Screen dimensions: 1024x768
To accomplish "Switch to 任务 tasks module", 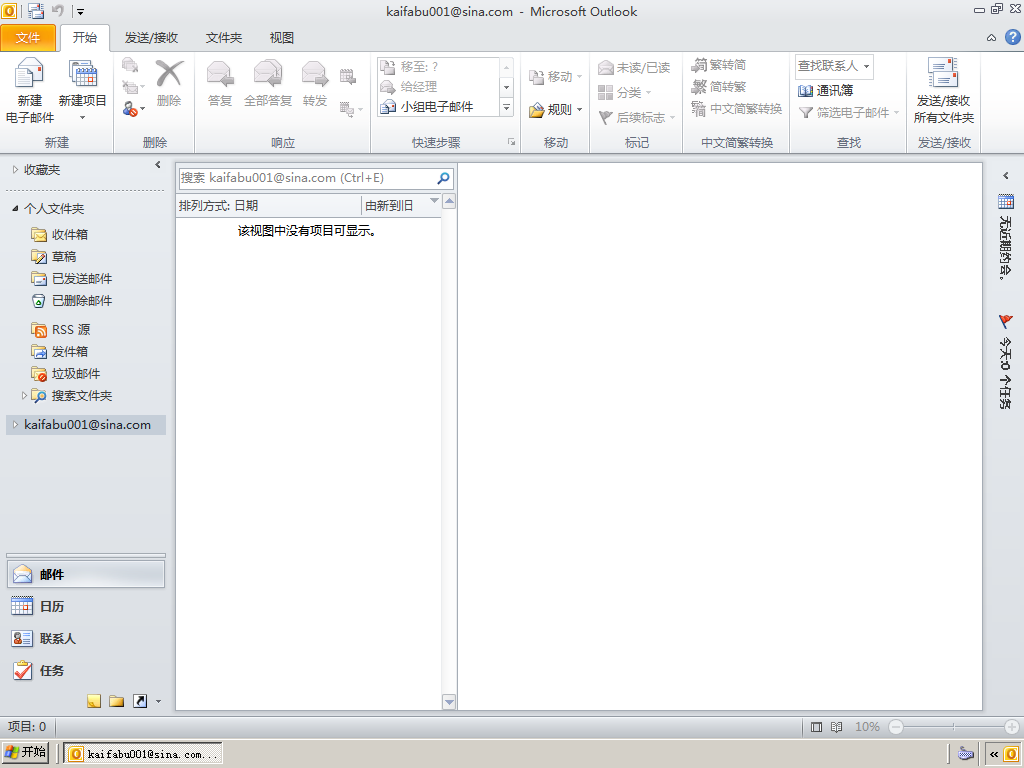I will (86, 671).
